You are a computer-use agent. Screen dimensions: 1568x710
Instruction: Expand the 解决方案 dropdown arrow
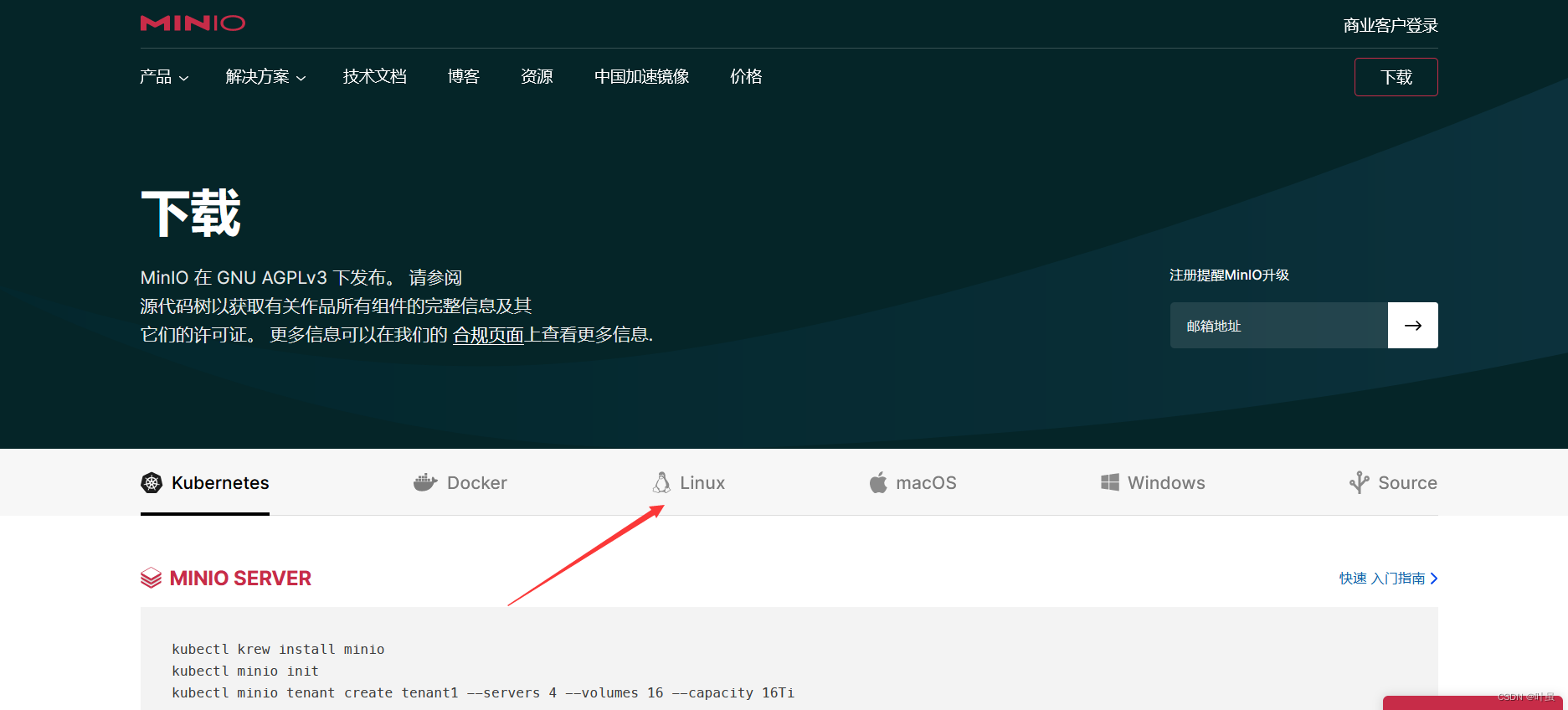[x=301, y=78]
